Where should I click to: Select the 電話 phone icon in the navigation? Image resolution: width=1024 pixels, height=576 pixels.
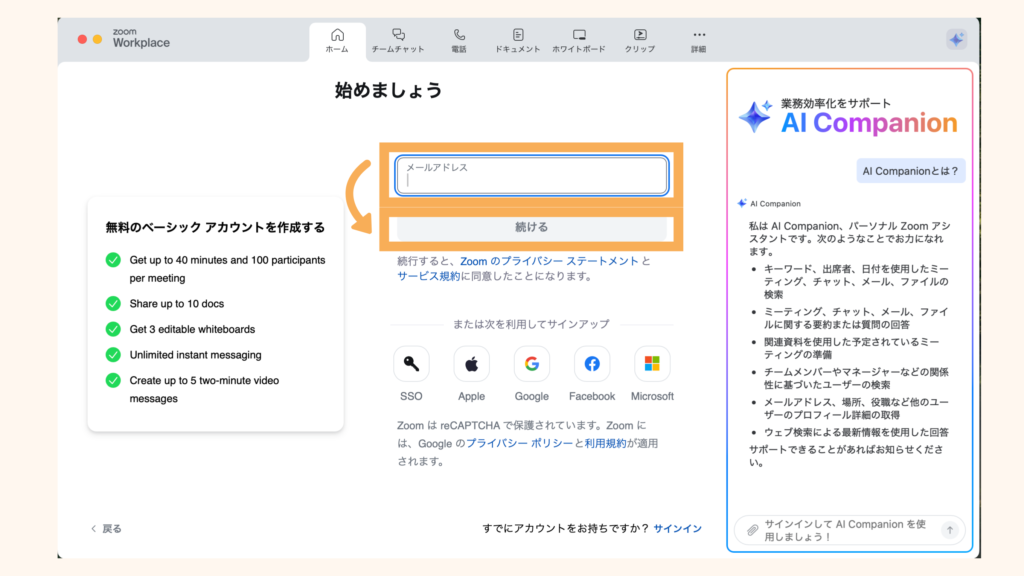(x=458, y=38)
